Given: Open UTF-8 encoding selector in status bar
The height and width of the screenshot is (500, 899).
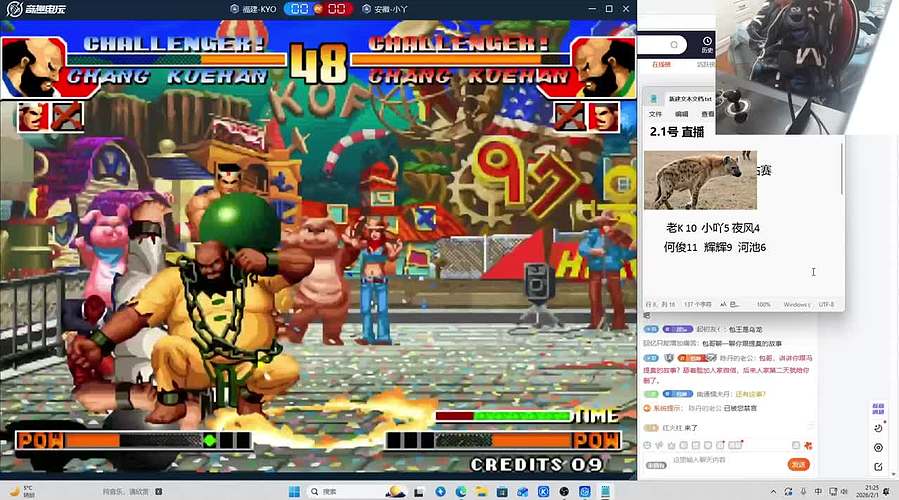Looking at the screenshot, I should [x=826, y=304].
